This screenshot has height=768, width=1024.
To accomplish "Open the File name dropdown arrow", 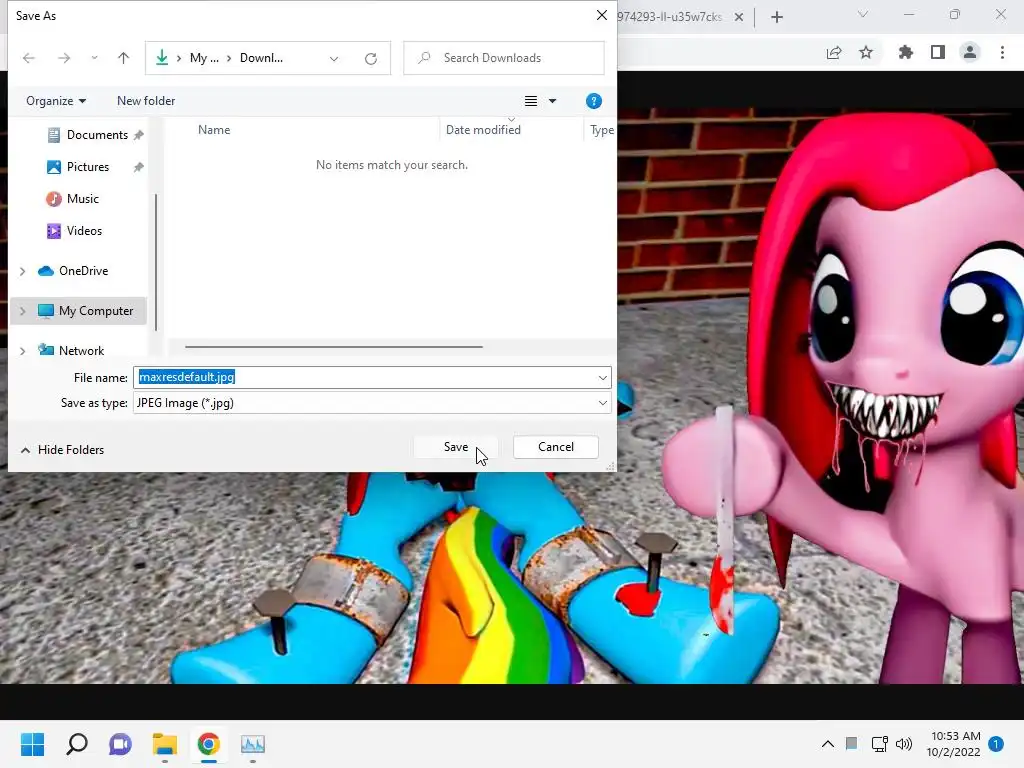I will coord(602,377).
